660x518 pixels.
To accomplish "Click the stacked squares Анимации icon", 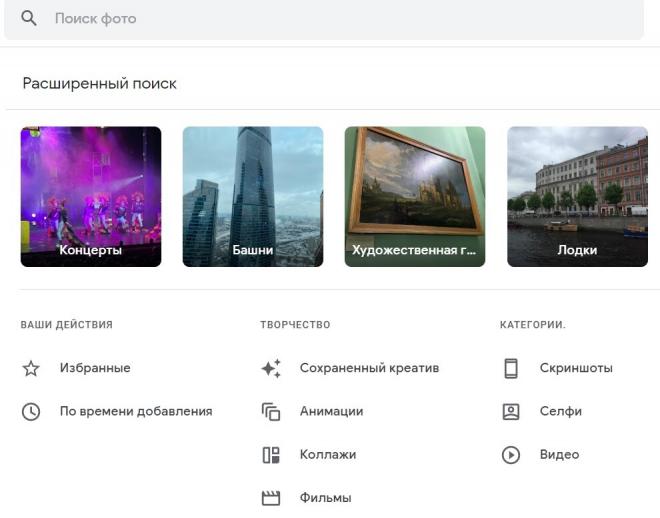I will [x=271, y=412].
